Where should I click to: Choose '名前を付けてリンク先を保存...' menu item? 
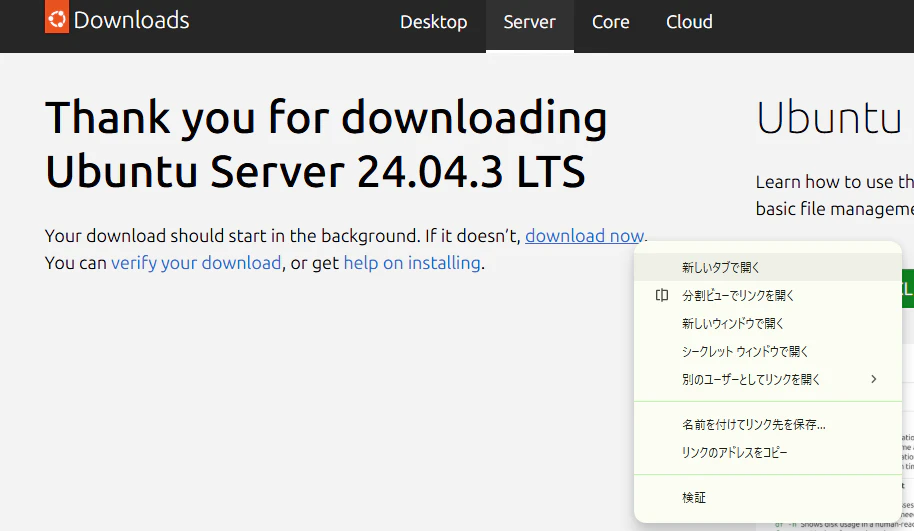click(x=768, y=425)
